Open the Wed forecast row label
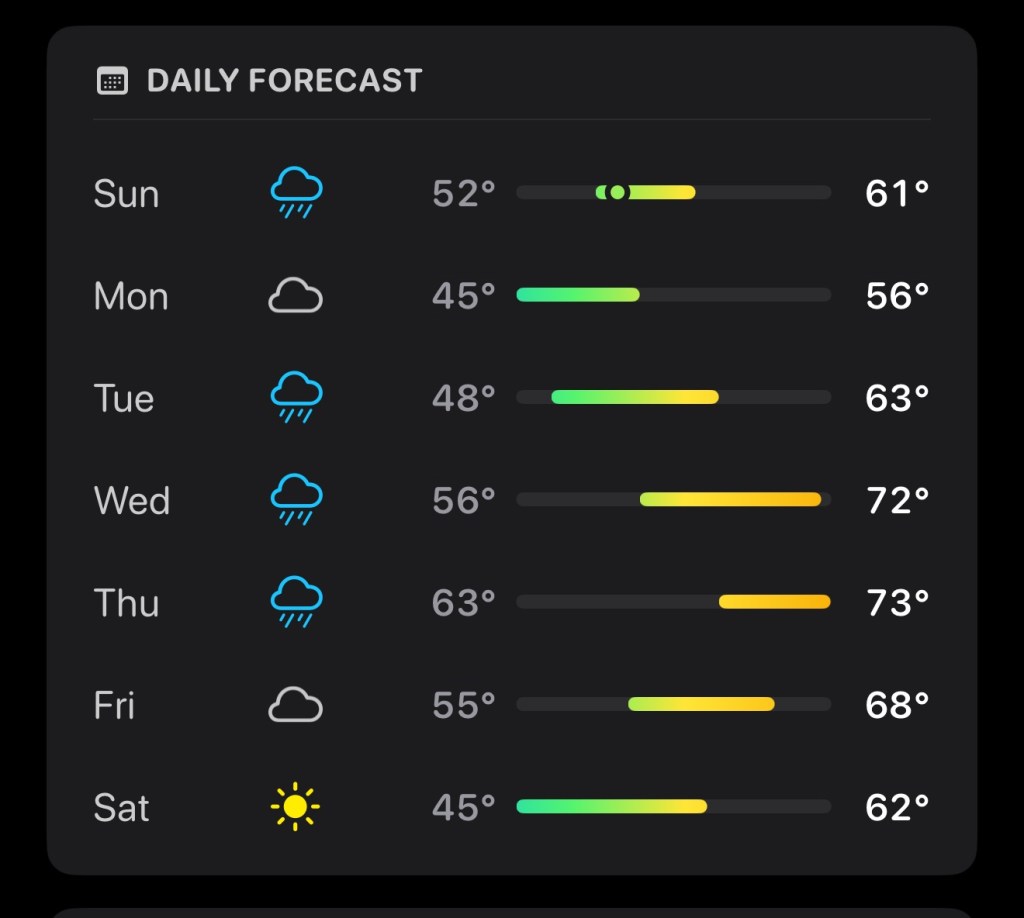Screen dimensions: 1024x918 click(132, 500)
